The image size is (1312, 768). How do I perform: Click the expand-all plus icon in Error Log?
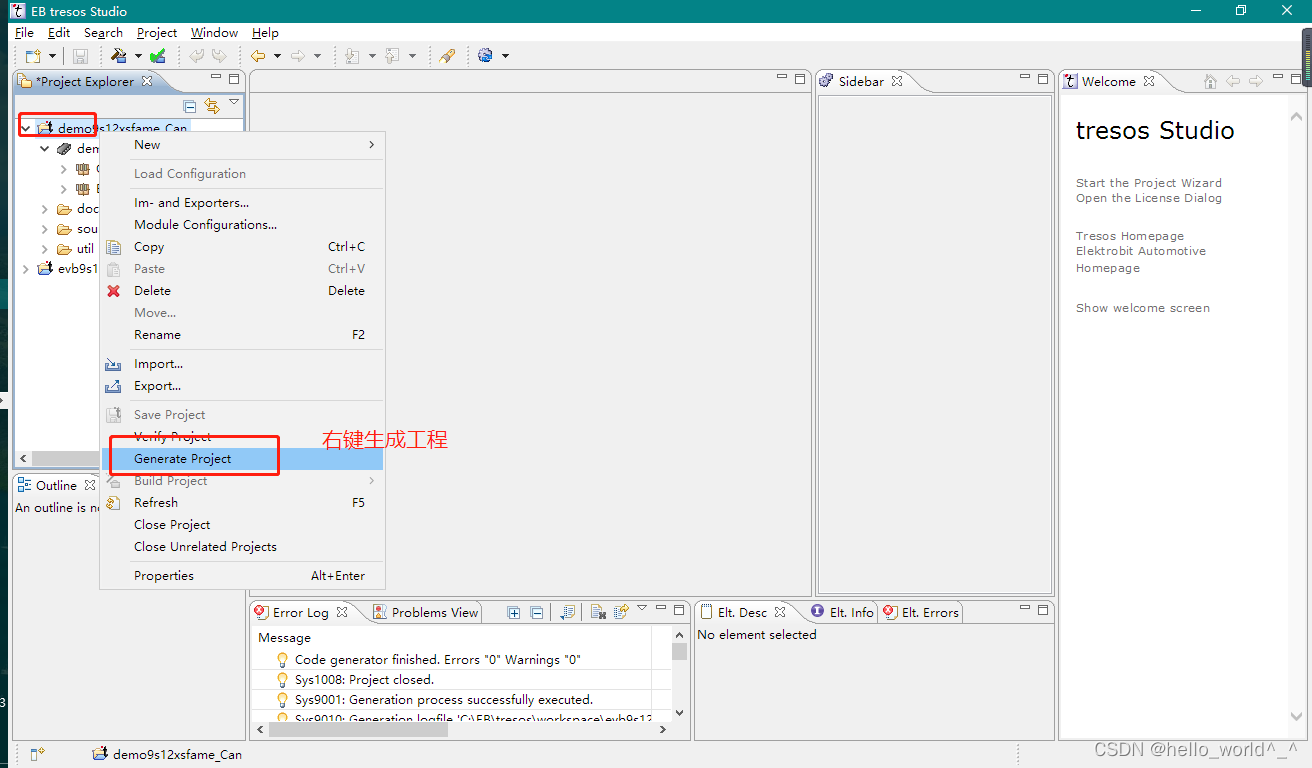click(514, 613)
